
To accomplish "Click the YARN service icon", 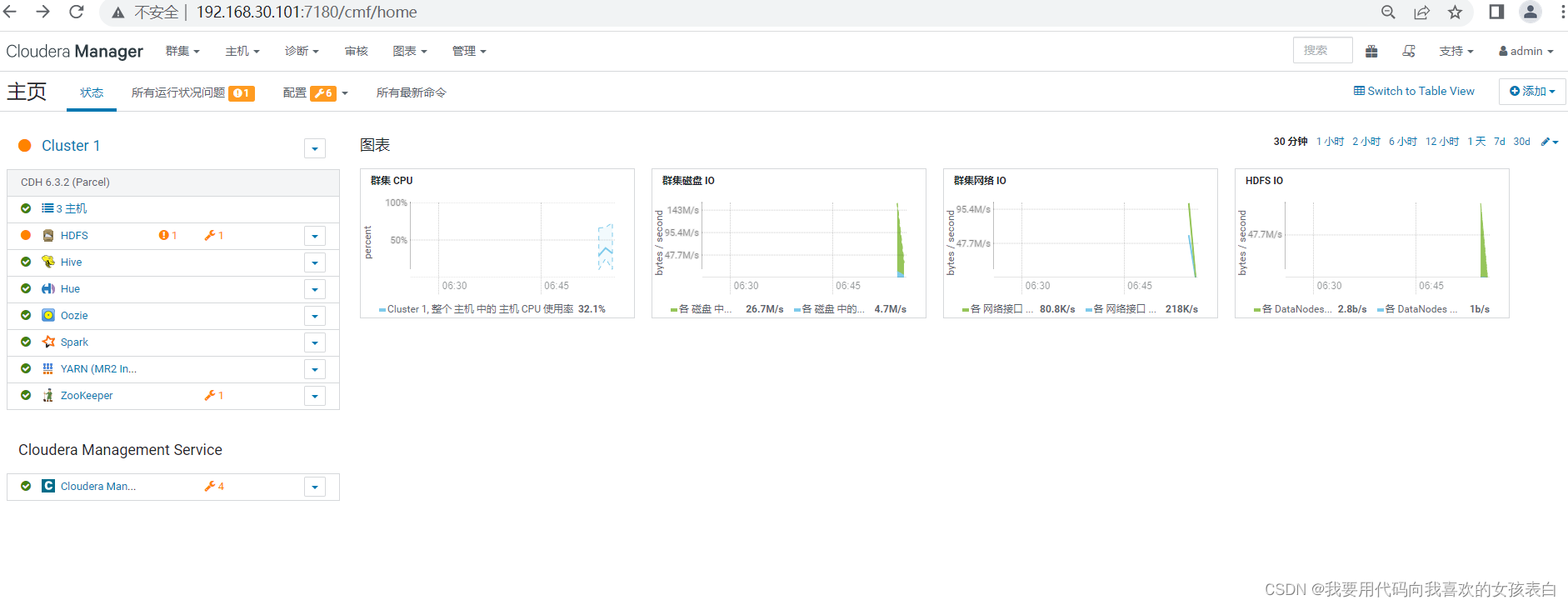I will 48,368.
